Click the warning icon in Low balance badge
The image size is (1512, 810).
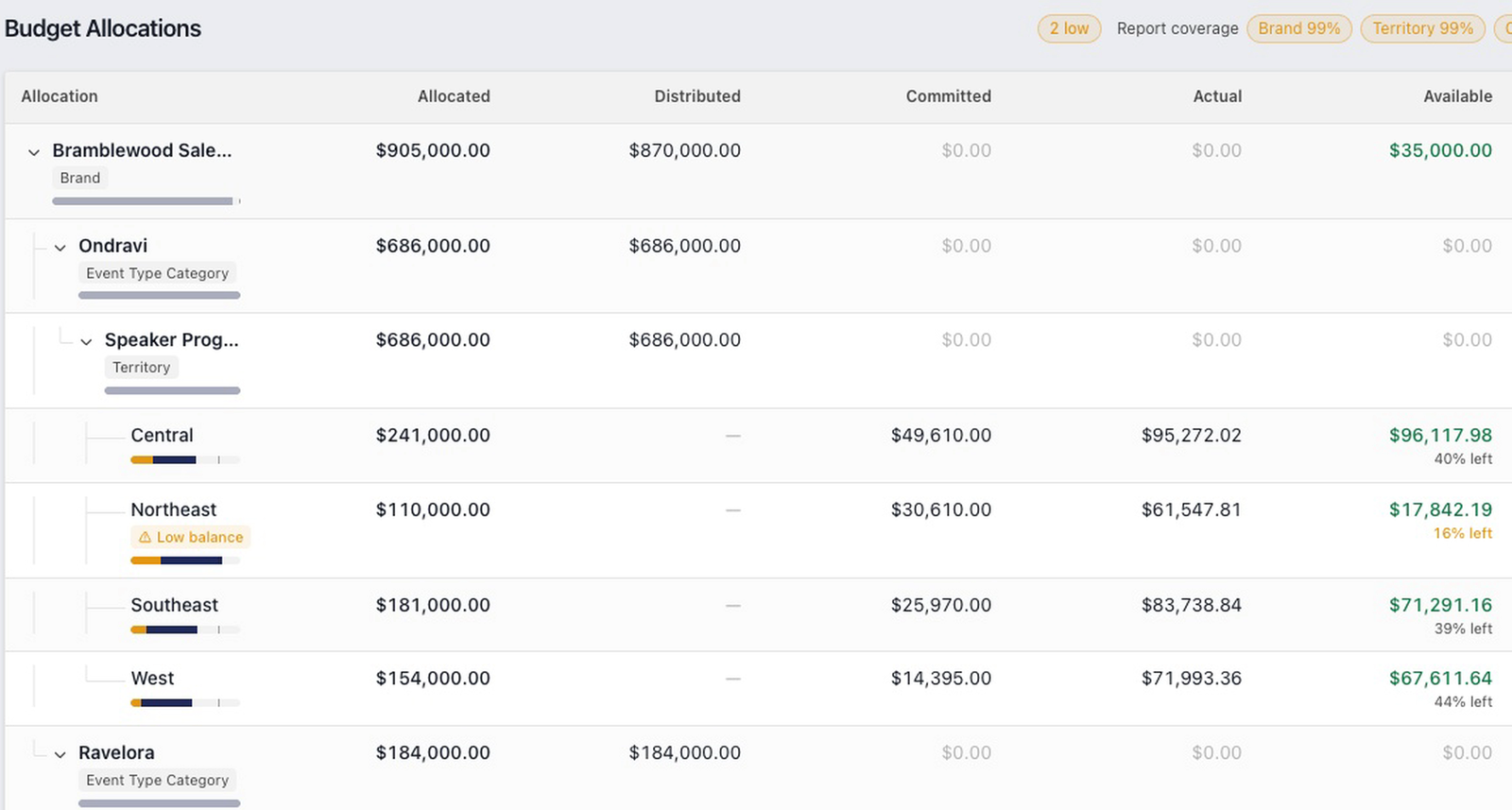click(x=145, y=537)
